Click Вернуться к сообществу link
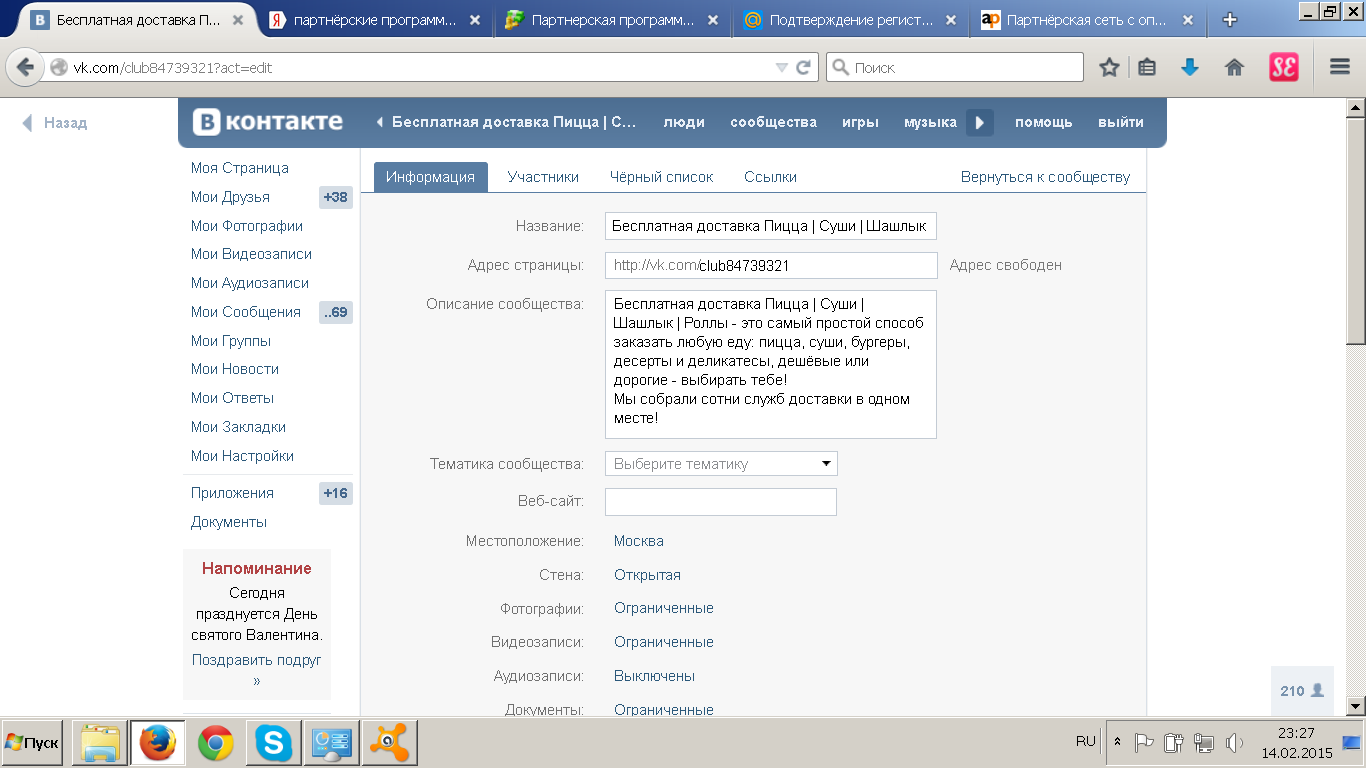 tap(1045, 177)
